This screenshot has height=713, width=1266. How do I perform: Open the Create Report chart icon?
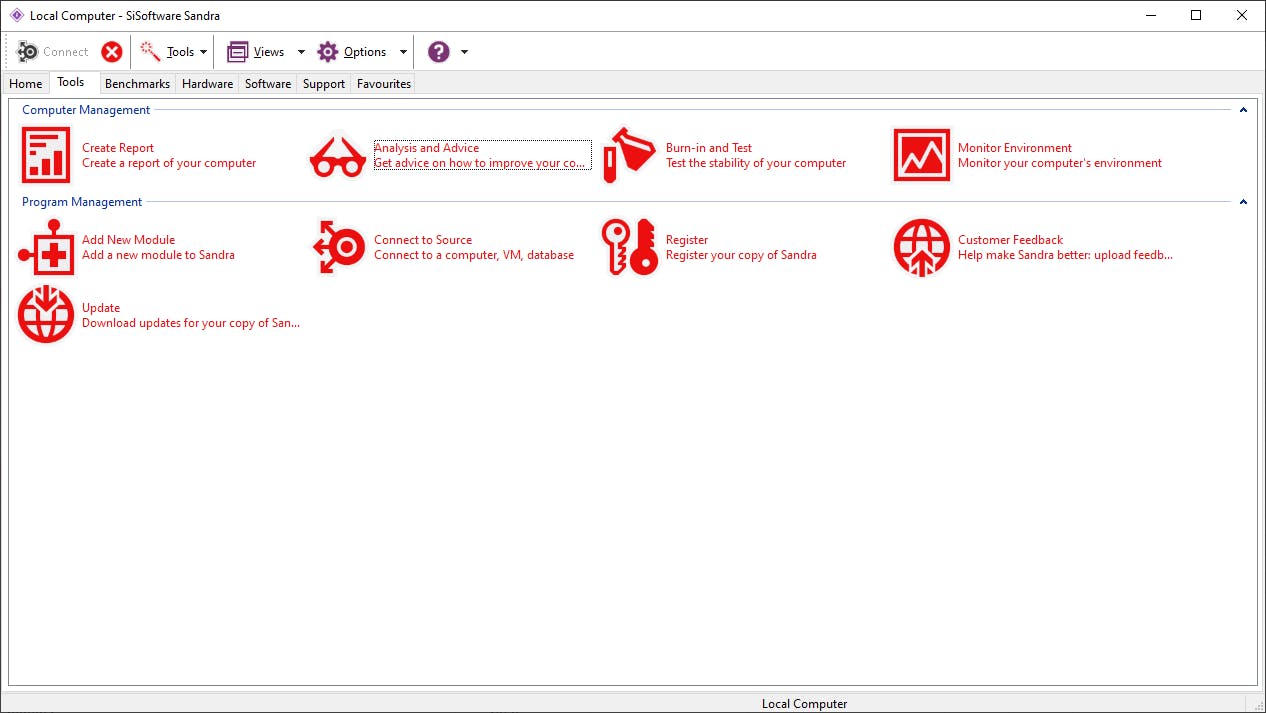point(46,155)
